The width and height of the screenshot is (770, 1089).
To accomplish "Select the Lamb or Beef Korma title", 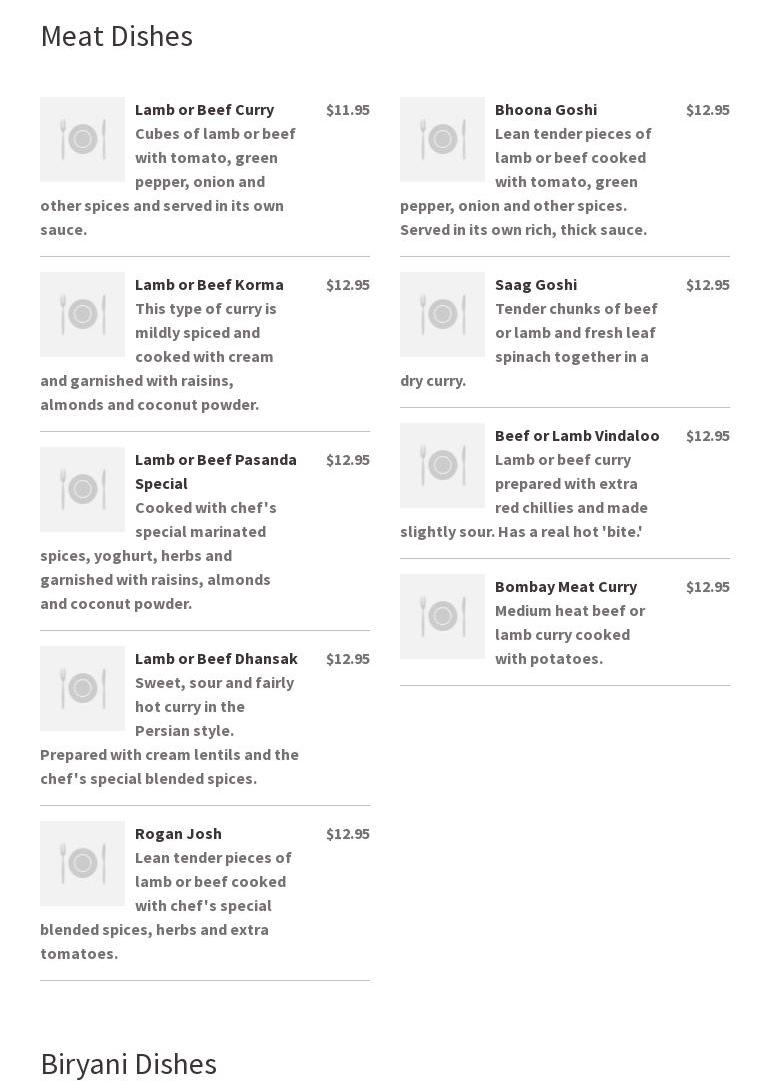I will coord(209,284).
